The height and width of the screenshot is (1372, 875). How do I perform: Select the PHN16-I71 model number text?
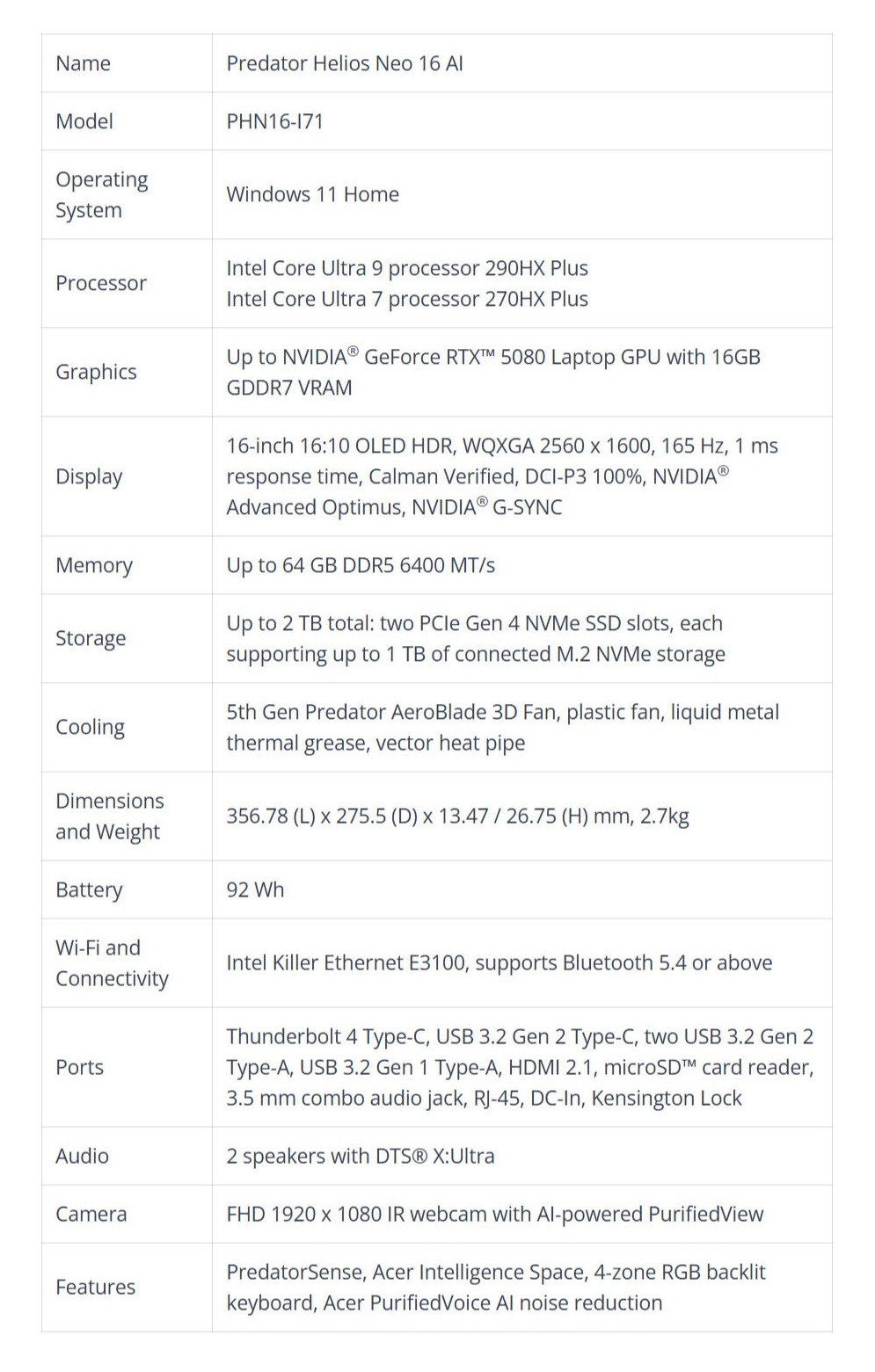point(274,121)
